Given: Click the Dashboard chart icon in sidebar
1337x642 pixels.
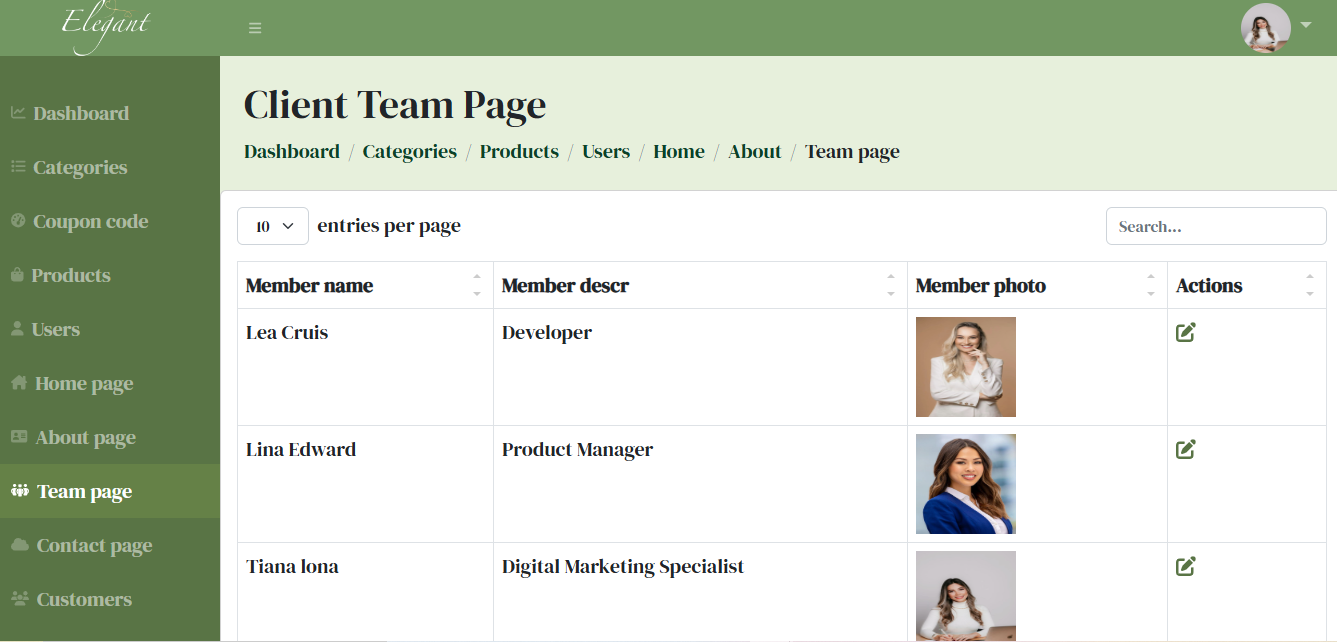Looking at the screenshot, I should (18, 113).
